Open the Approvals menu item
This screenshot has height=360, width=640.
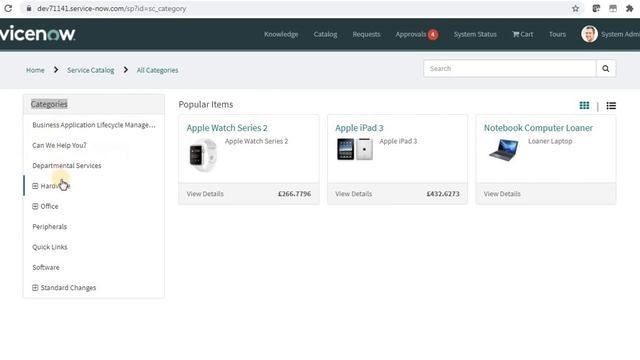pos(411,34)
